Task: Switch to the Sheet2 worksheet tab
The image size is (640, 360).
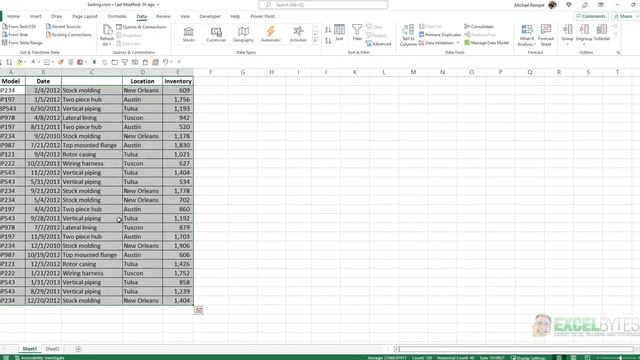Action: click(52, 349)
